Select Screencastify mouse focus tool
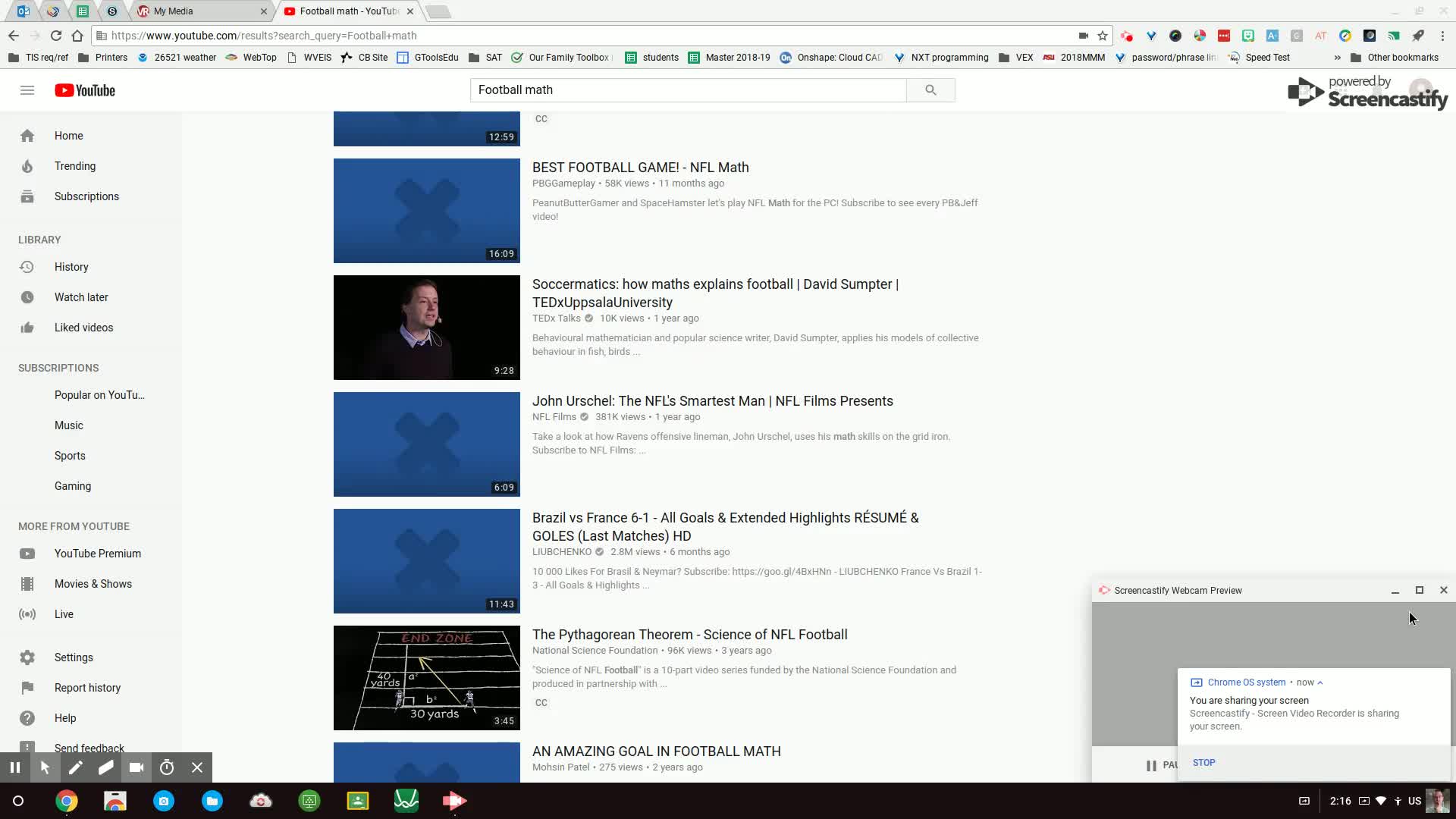Viewport: 1456px width, 819px height. click(x=45, y=767)
